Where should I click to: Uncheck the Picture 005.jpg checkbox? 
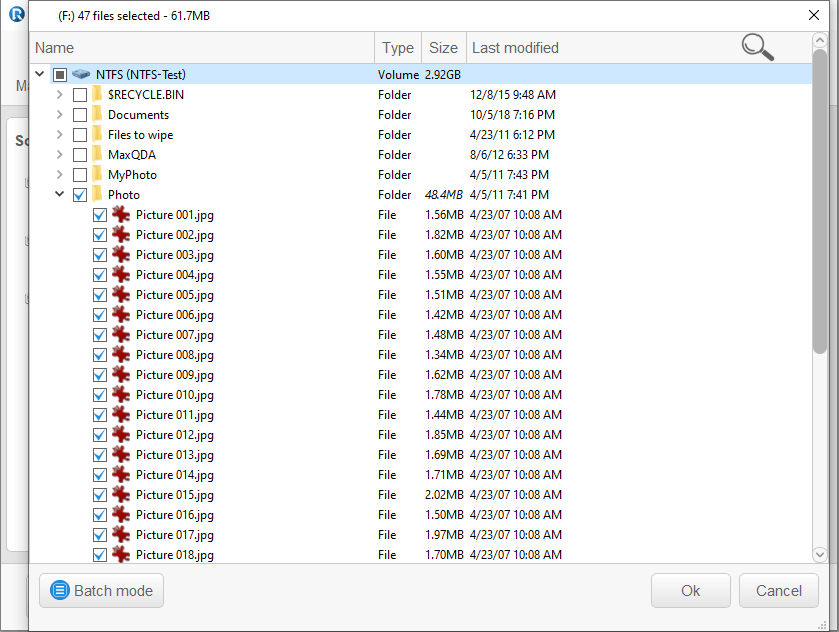pyautogui.click(x=100, y=295)
